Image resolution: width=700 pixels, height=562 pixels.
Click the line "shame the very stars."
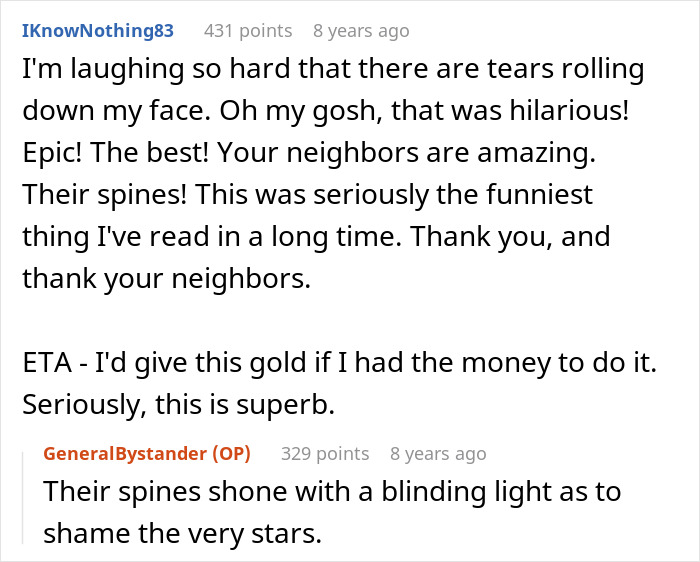(182, 534)
